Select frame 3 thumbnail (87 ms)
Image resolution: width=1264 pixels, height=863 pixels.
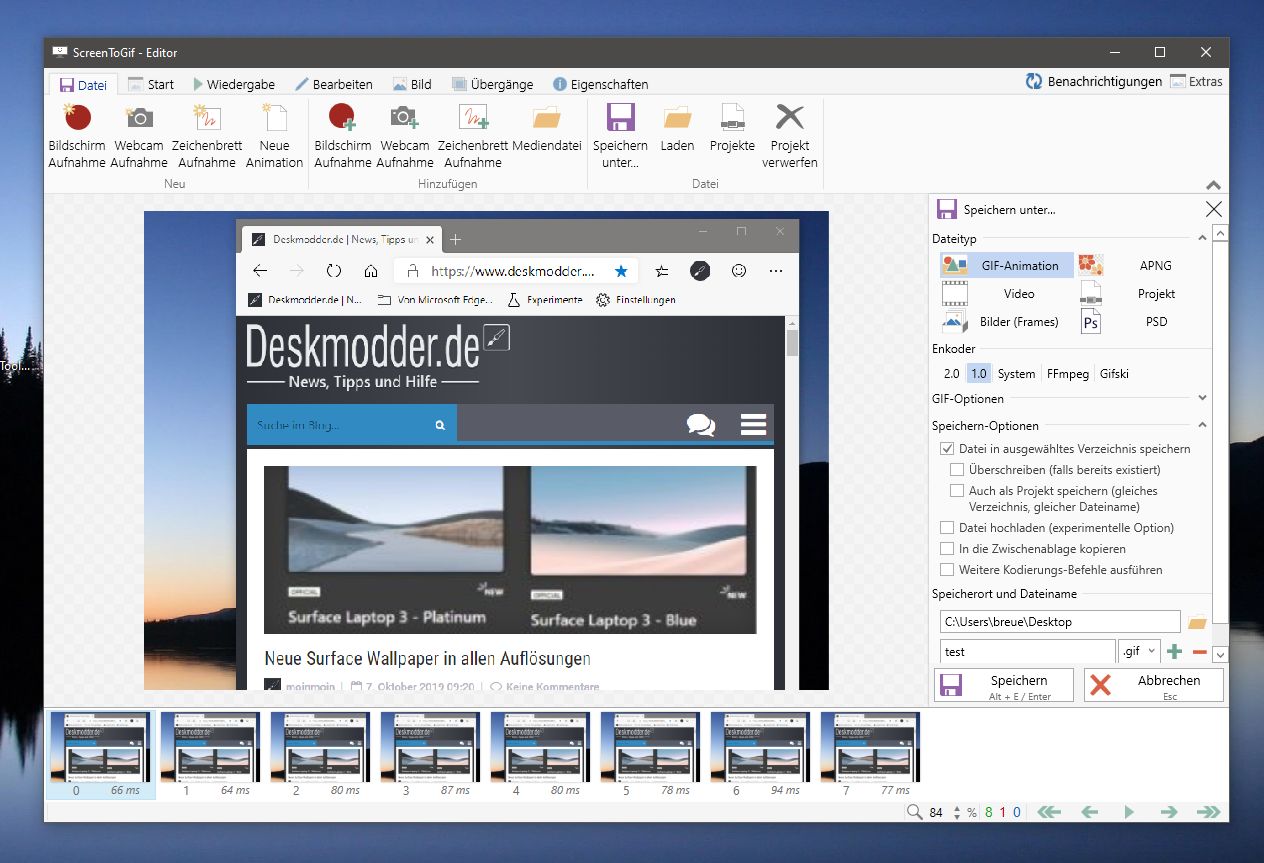[x=430, y=755]
